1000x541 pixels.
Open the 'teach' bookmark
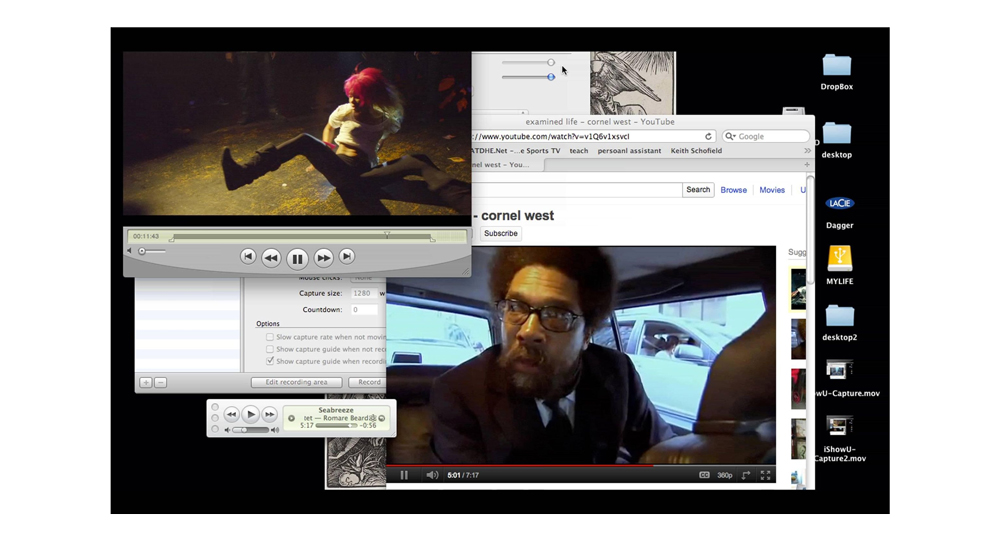(x=578, y=151)
